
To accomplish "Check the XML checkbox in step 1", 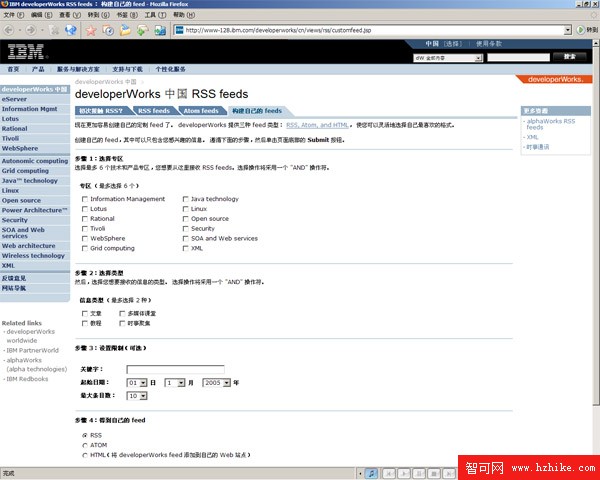I will 185,248.
